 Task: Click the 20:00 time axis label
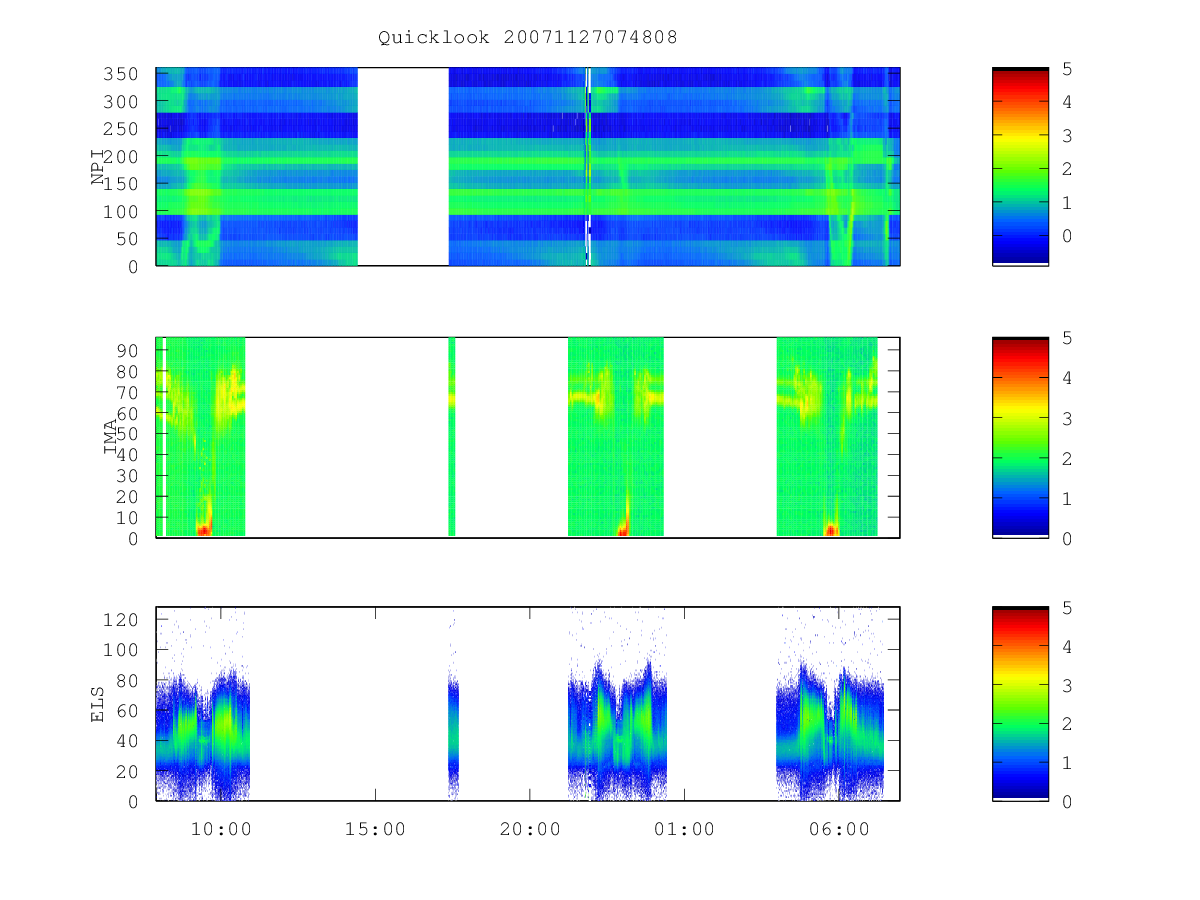pos(529,829)
